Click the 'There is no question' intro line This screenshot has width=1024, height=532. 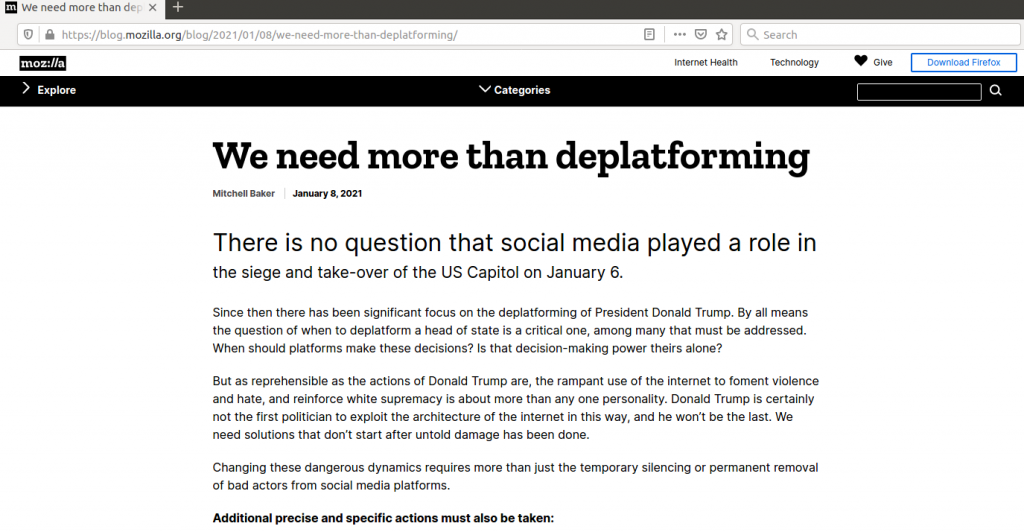click(x=515, y=243)
